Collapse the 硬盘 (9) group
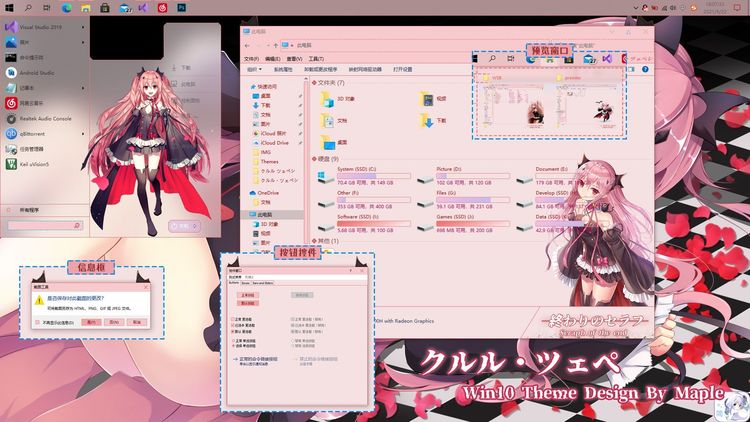Viewport: 750px width, 422px height. 314,159
